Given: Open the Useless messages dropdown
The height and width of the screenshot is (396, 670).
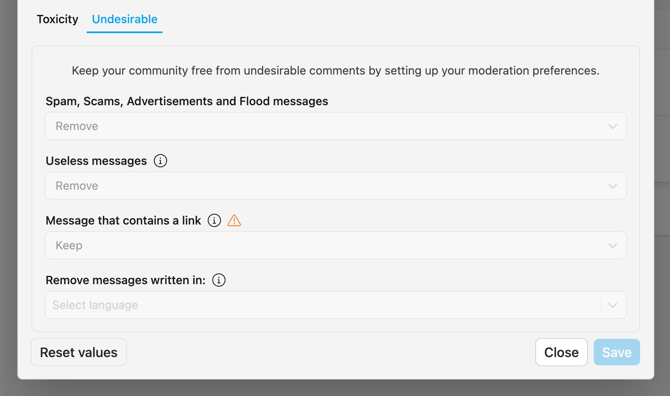Looking at the screenshot, I should pyautogui.click(x=336, y=186).
